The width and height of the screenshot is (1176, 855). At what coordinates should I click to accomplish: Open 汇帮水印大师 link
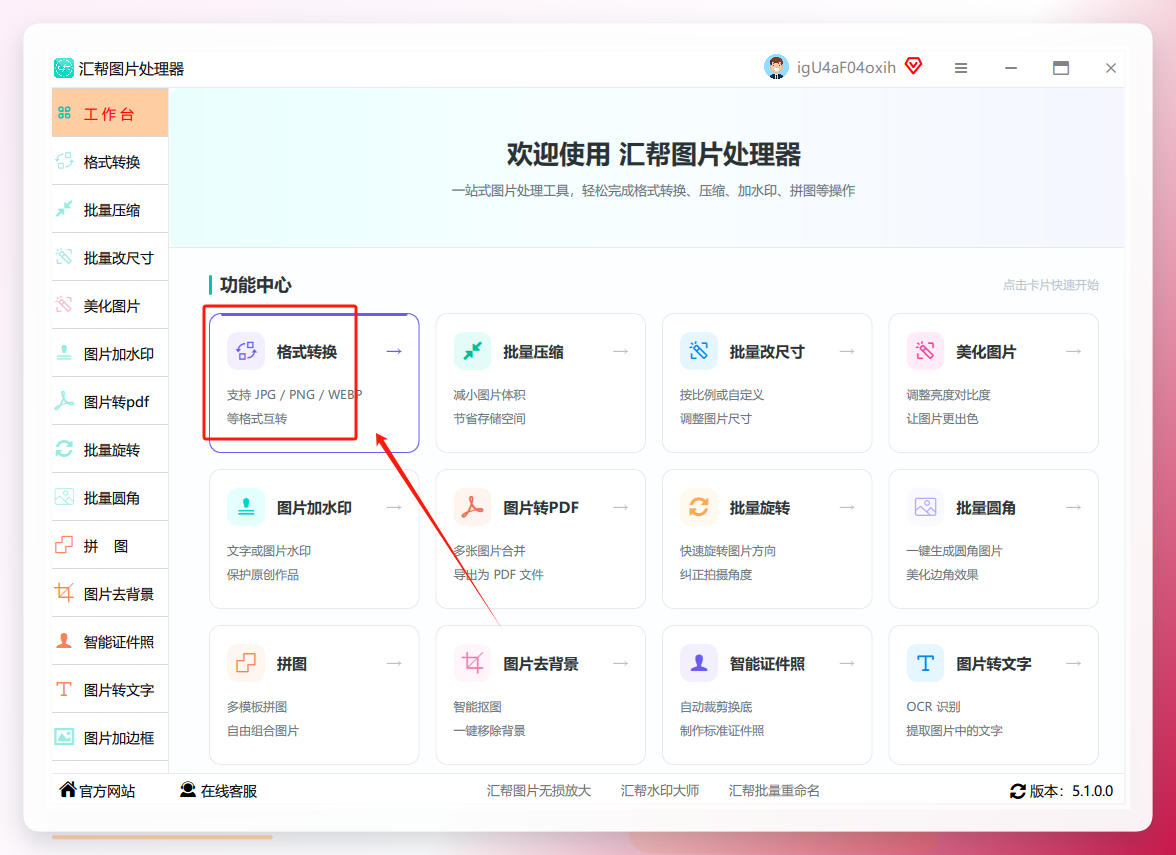click(660, 790)
